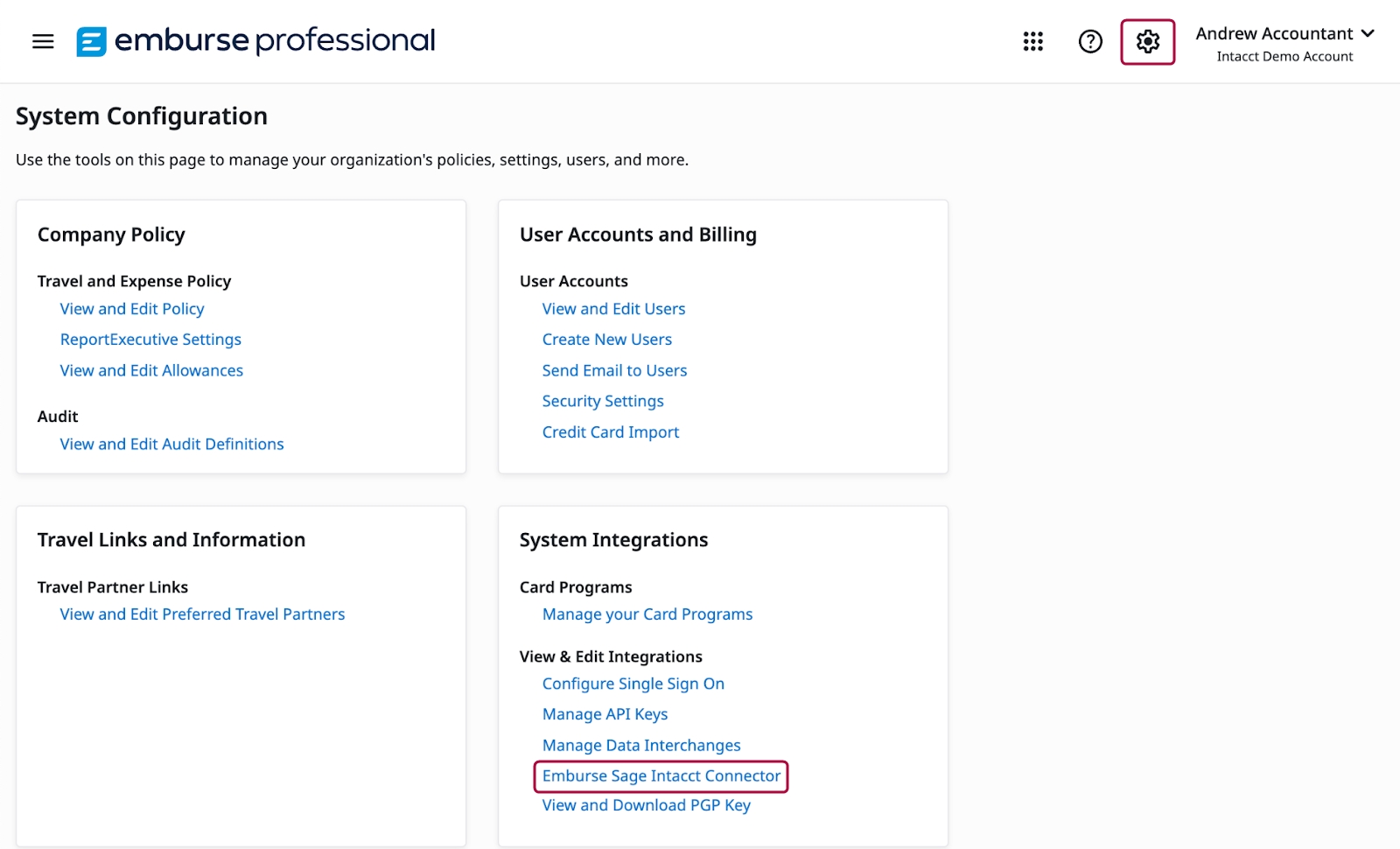Open View and Edit Users

[613, 309]
